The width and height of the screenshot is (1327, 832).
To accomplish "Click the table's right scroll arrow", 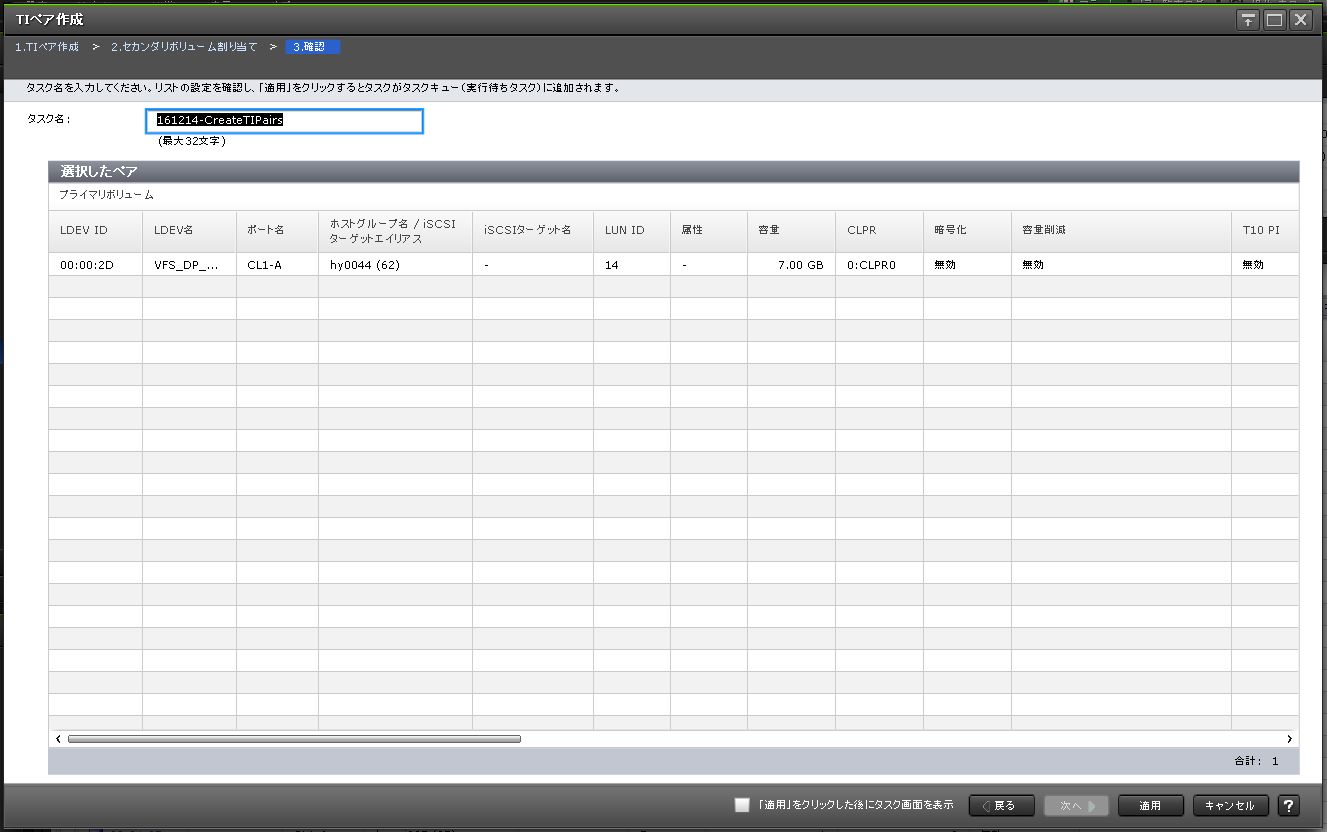I will tap(1289, 739).
